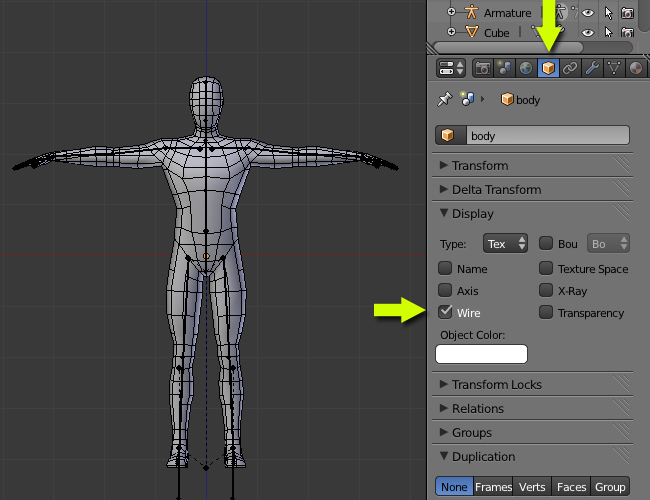Image resolution: width=650 pixels, height=500 pixels.
Task: Toggle renderability camera icon for Cube
Action: point(627,32)
